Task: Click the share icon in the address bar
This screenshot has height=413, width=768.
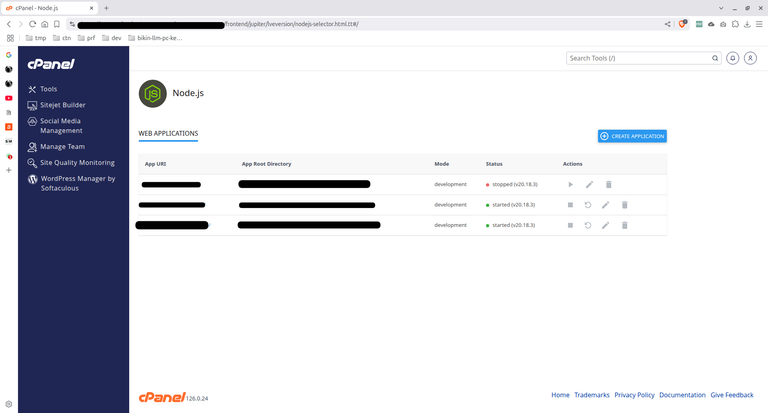Action: click(668, 24)
